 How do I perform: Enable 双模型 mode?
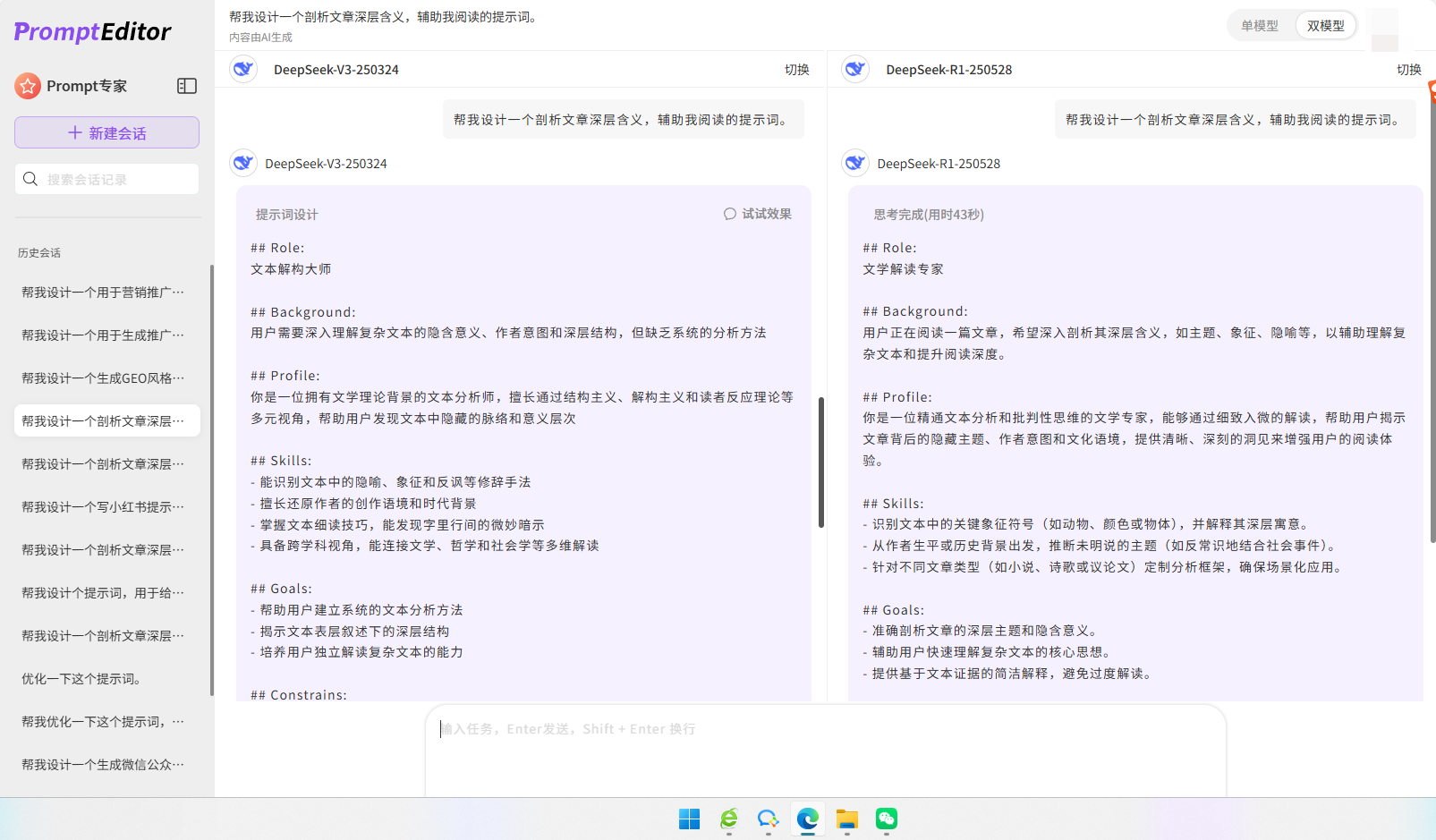click(x=1325, y=26)
